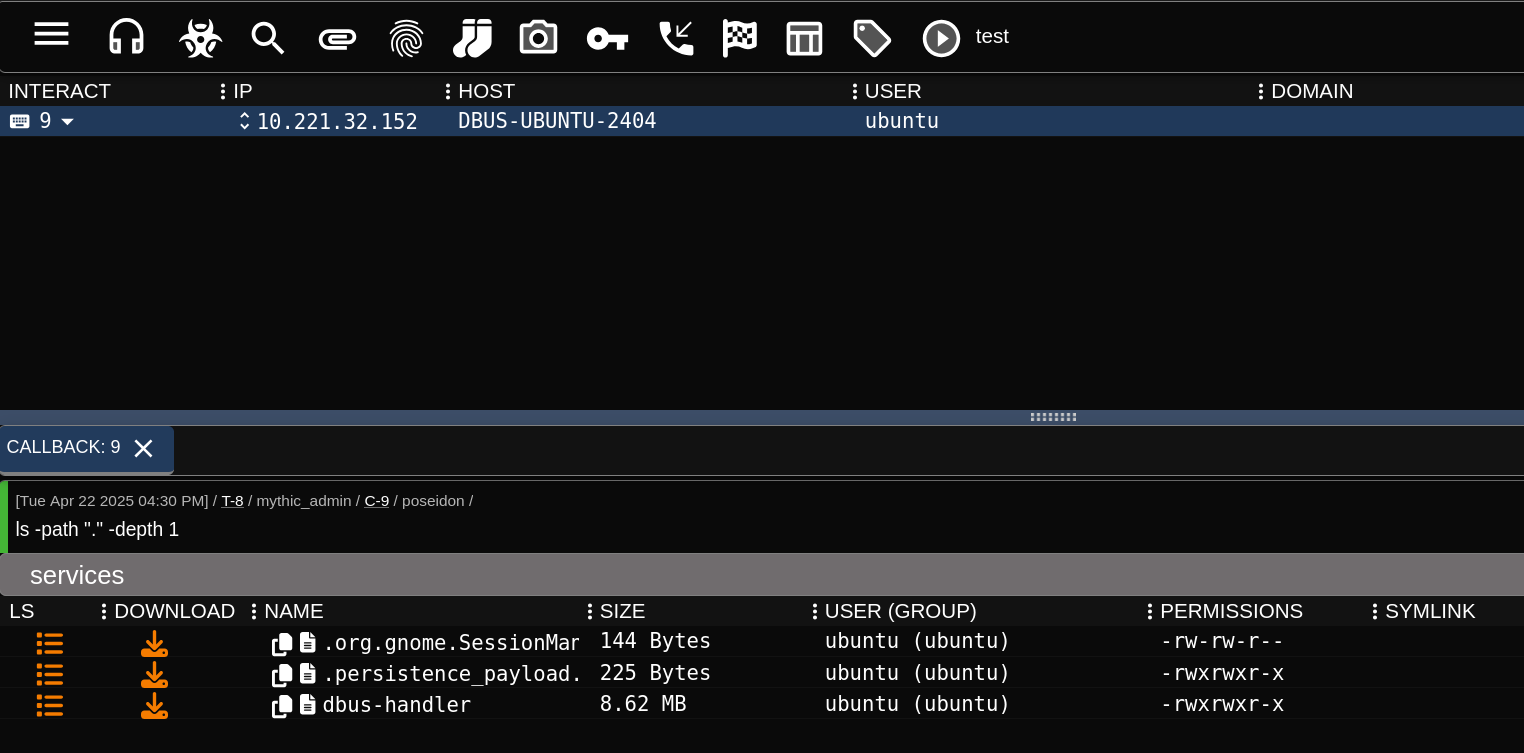
Task: Toggle the IP address selector arrows
Action: [244, 121]
